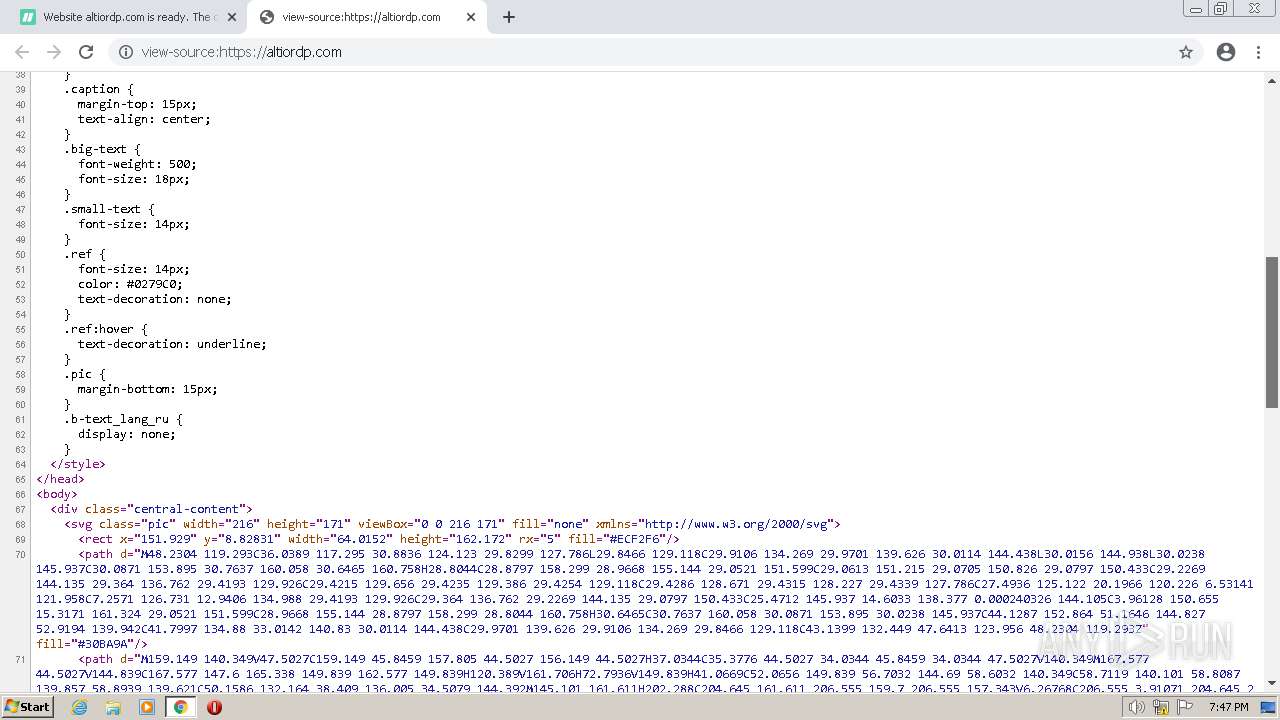Click the network tray icon

[1161, 707]
